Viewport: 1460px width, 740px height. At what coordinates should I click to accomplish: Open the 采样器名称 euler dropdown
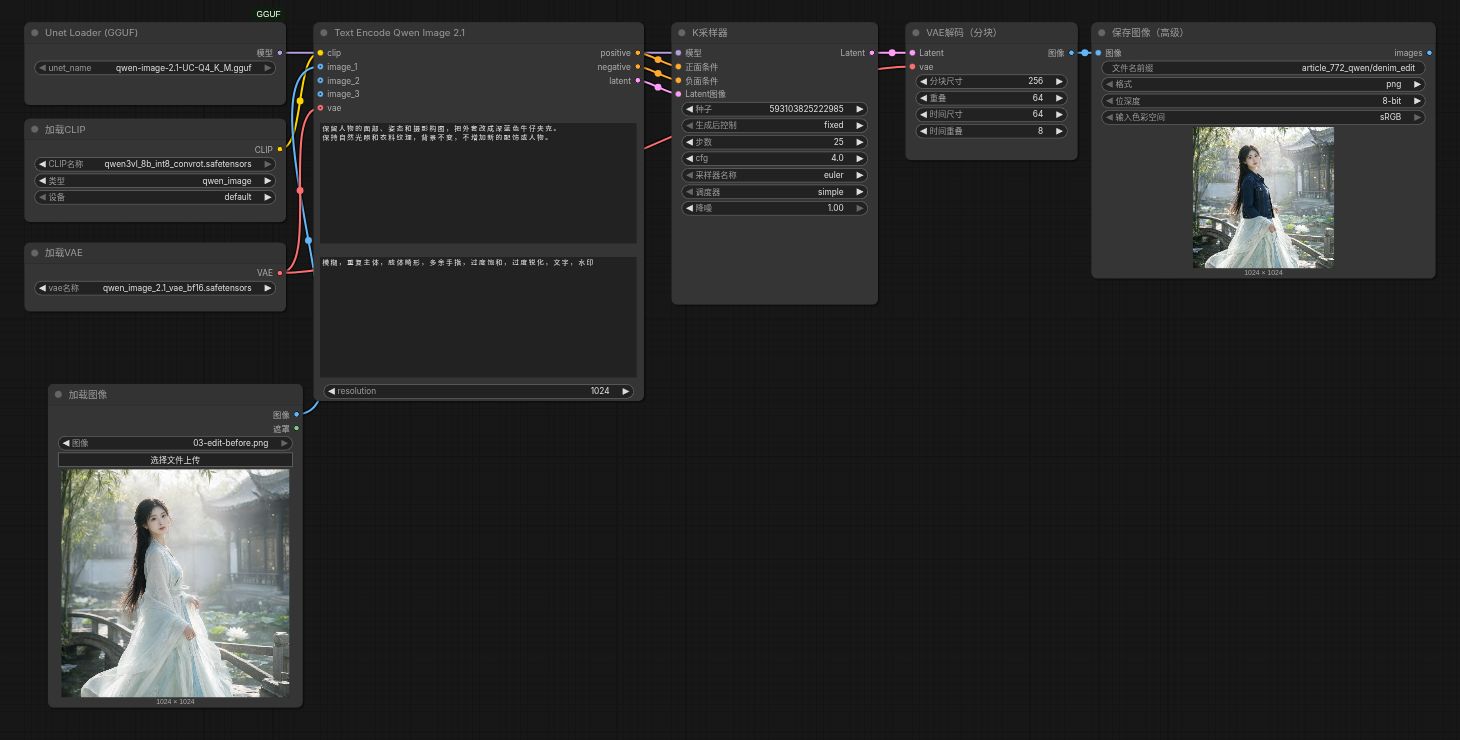pyautogui.click(x=775, y=175)
